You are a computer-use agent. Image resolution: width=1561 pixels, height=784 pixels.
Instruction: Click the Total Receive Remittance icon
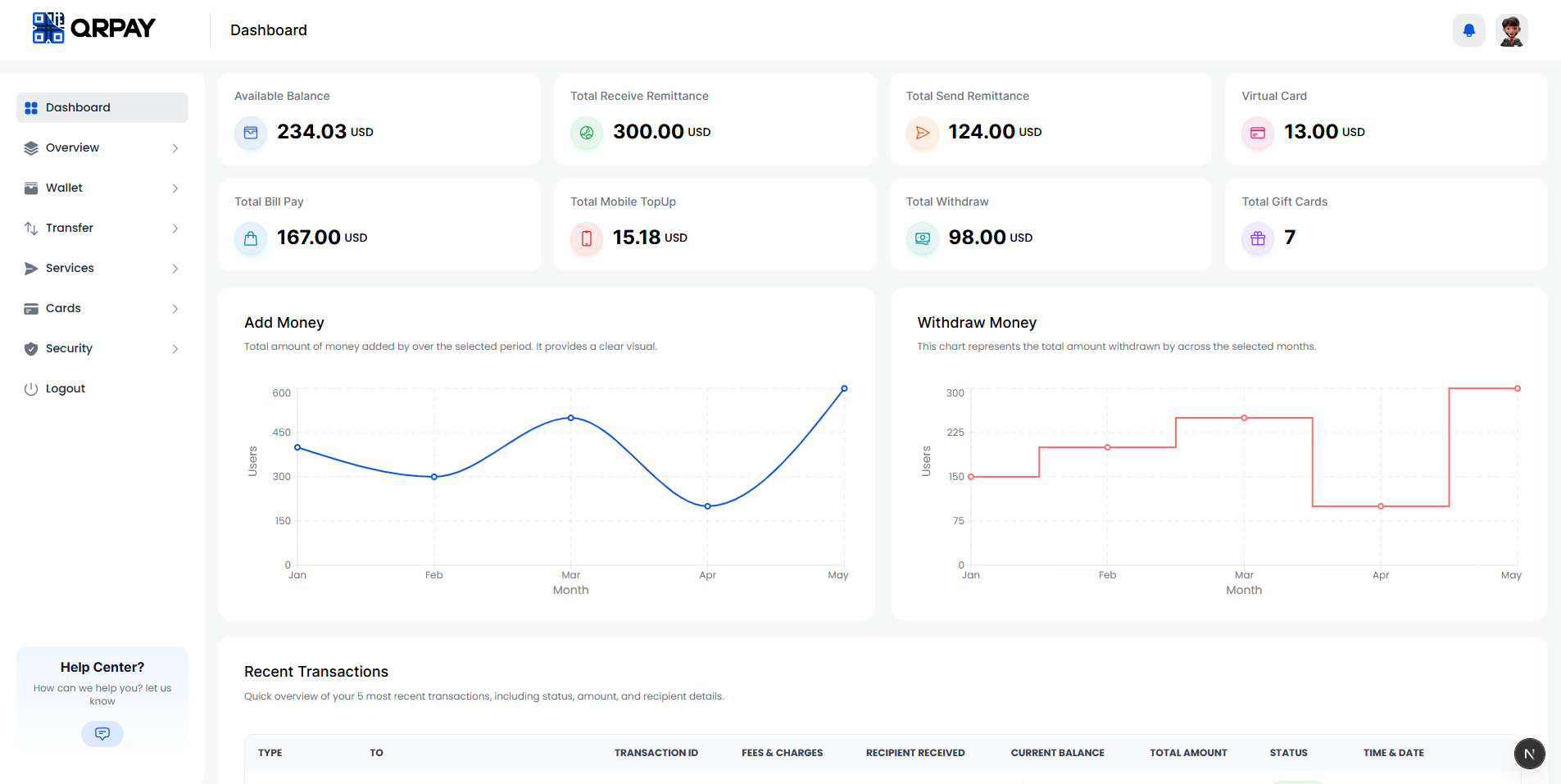[587, 133]
